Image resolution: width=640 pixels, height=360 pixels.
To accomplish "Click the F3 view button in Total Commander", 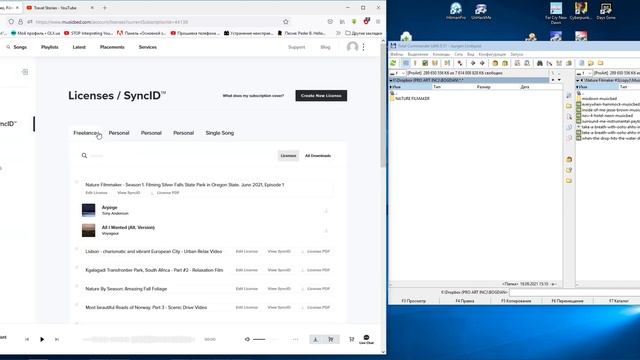I will pyautogui.click(x=413, y=301).
